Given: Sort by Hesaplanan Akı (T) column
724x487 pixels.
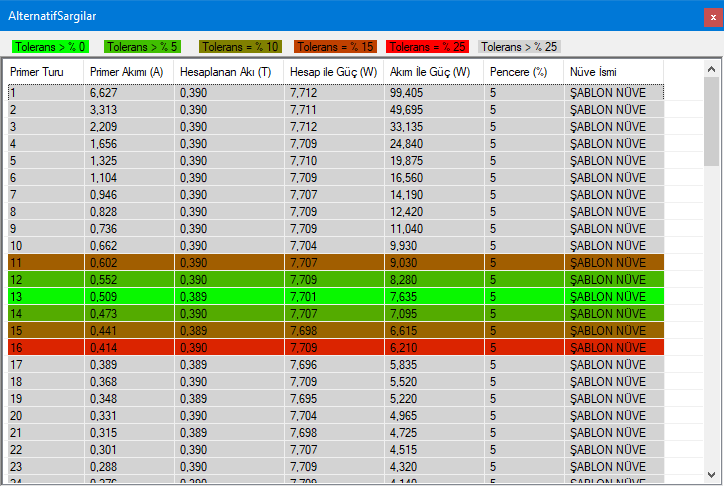Looking at the screenshot, I should pyautogui.click(x=226, y=72).
